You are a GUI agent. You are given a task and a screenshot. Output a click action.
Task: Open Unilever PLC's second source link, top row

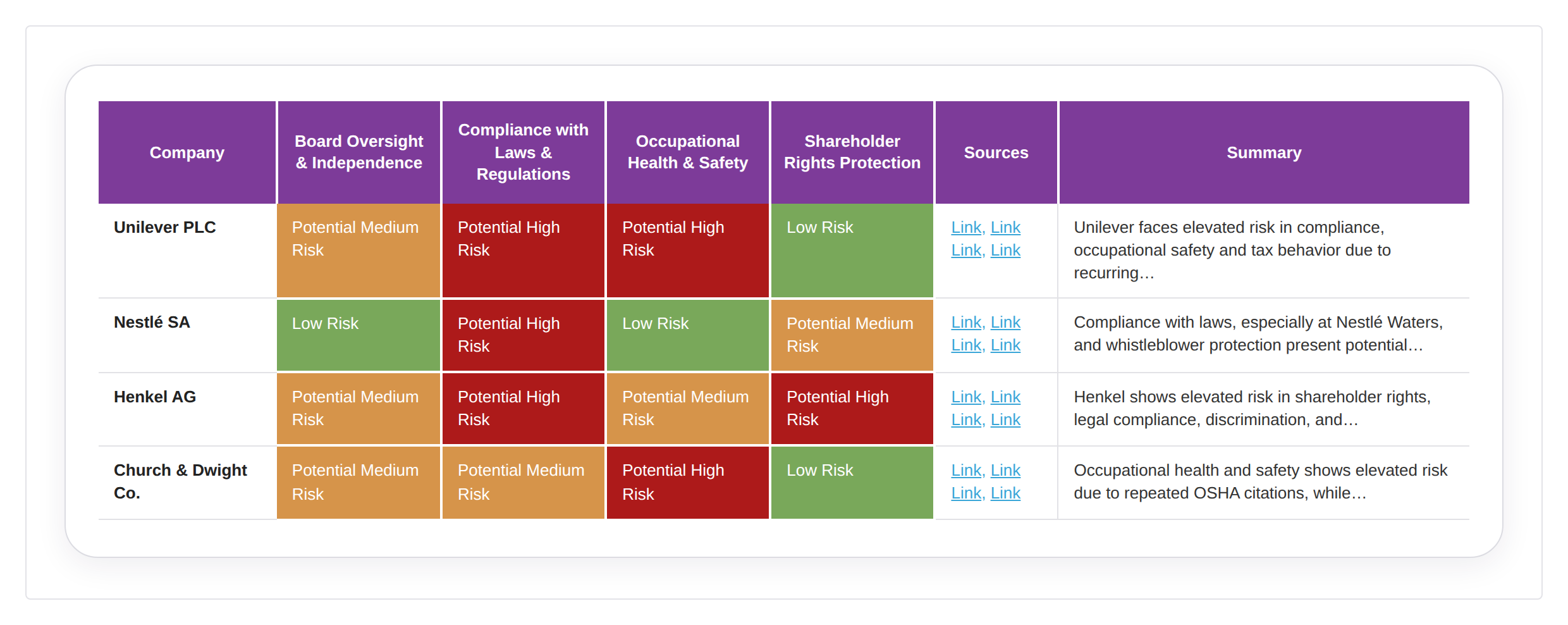tap(1005, 227)
